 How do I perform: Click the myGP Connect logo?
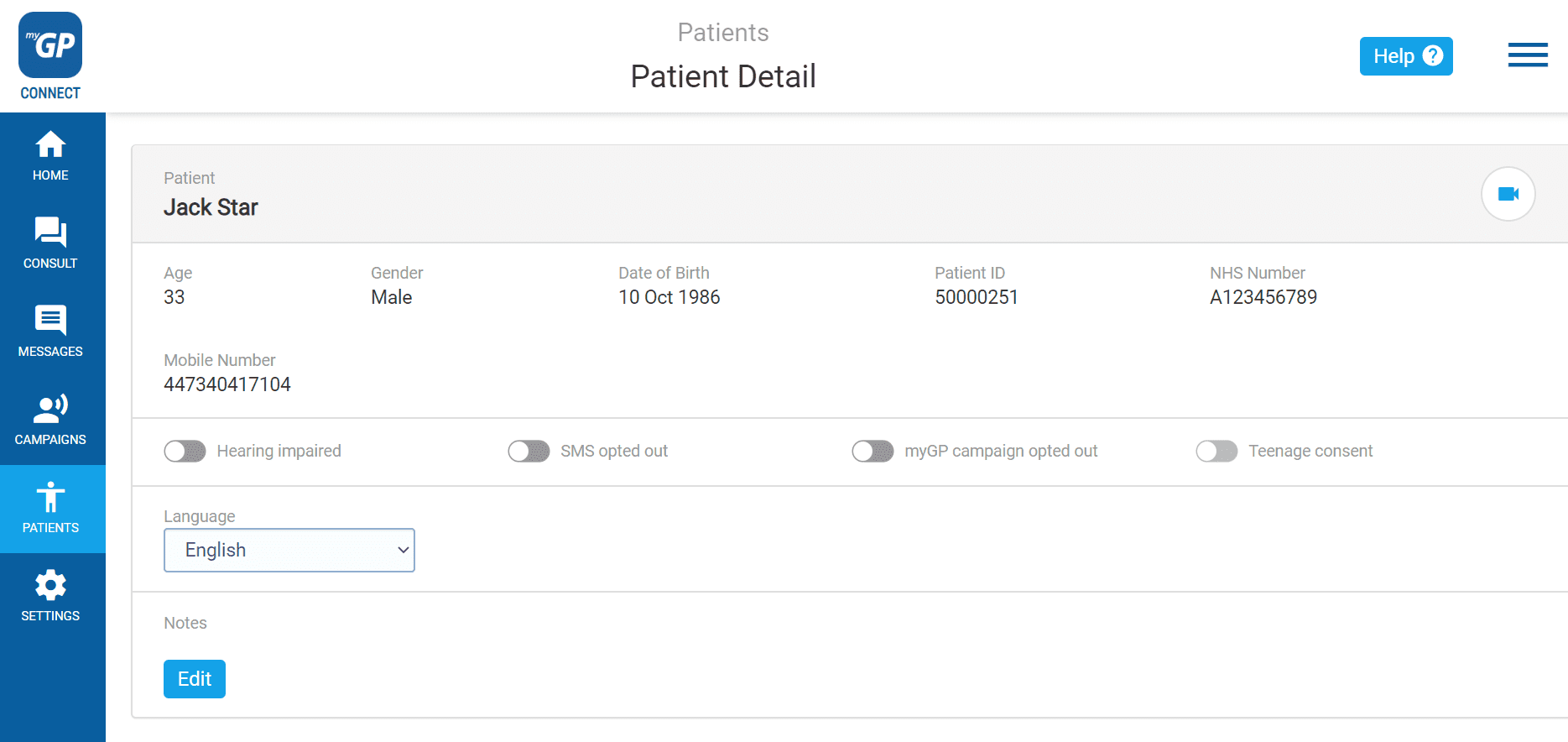coord(50,56)
